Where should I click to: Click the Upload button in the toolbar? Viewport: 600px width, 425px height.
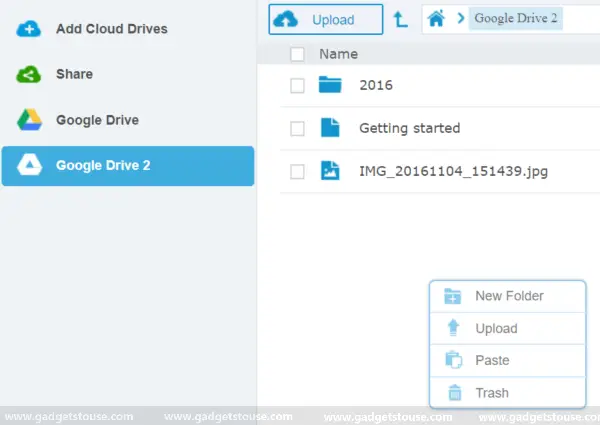(326, 20)
